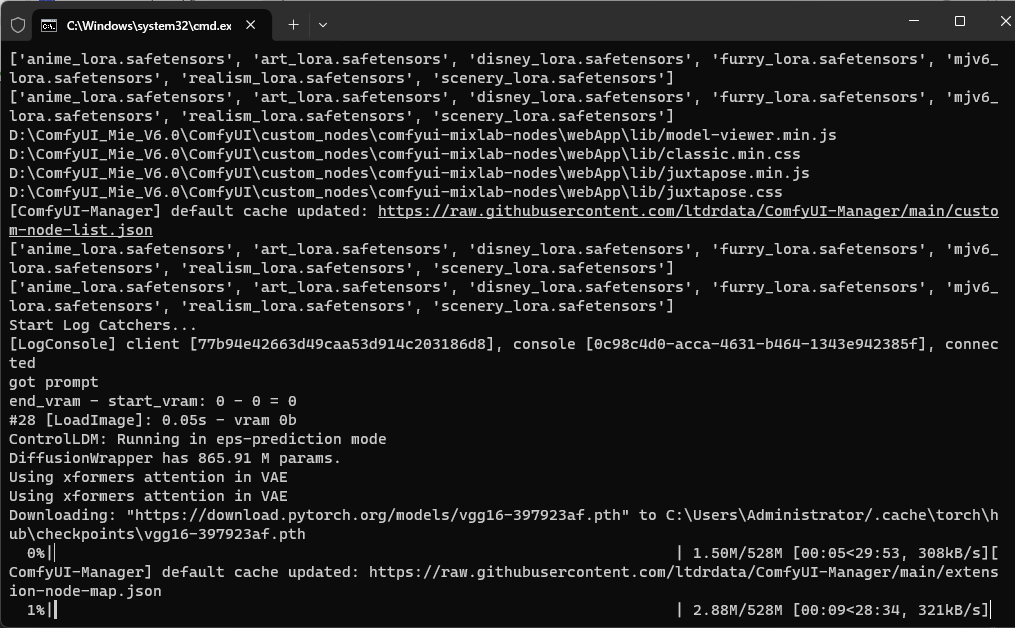Click the administrator shield icon

click(x=17, y=24)
